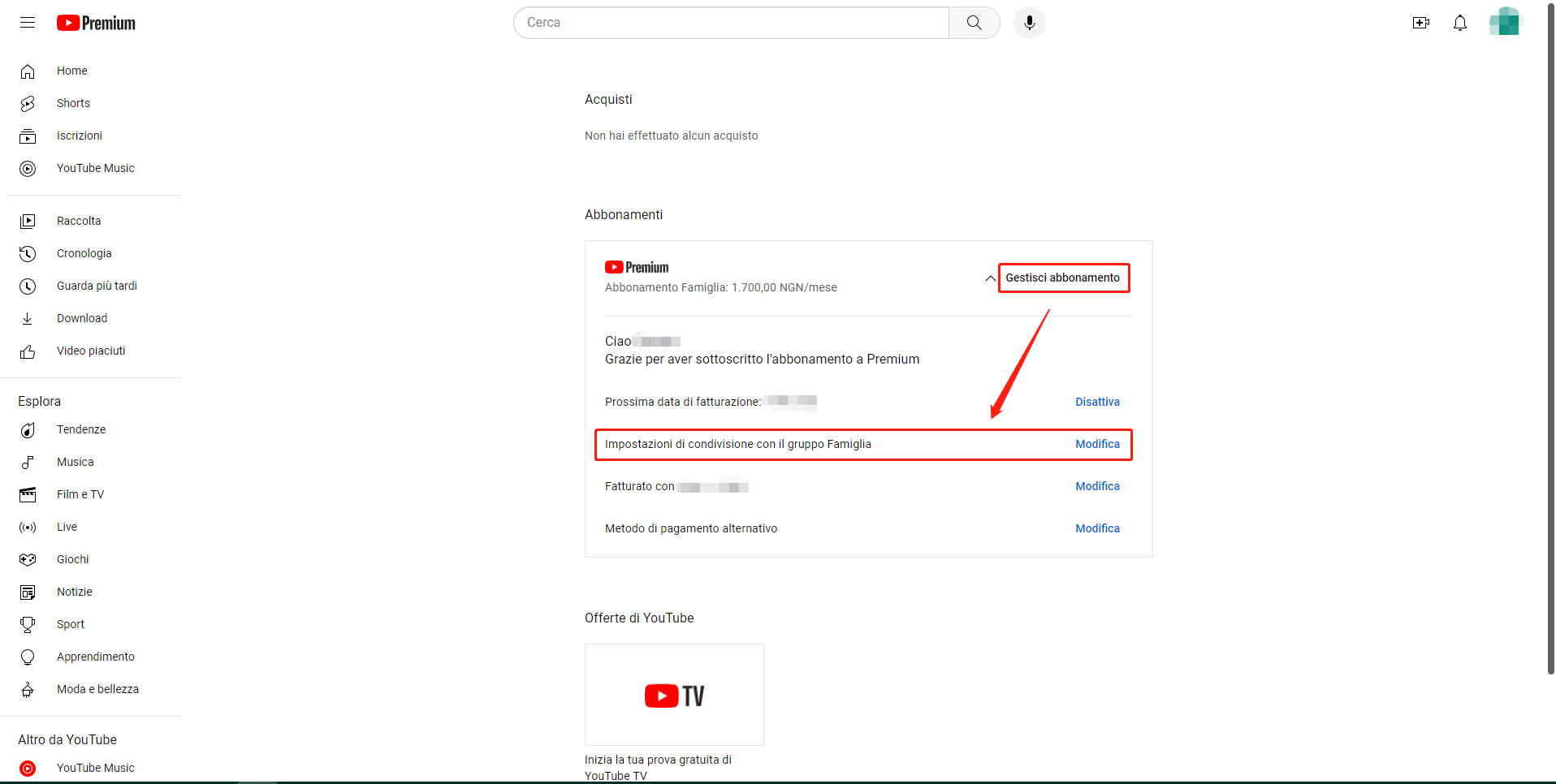Viewport: 1556px width, 784px height.
Task: Click the Video piaciuti thumbs-up icon
Action: pos(28,351)
